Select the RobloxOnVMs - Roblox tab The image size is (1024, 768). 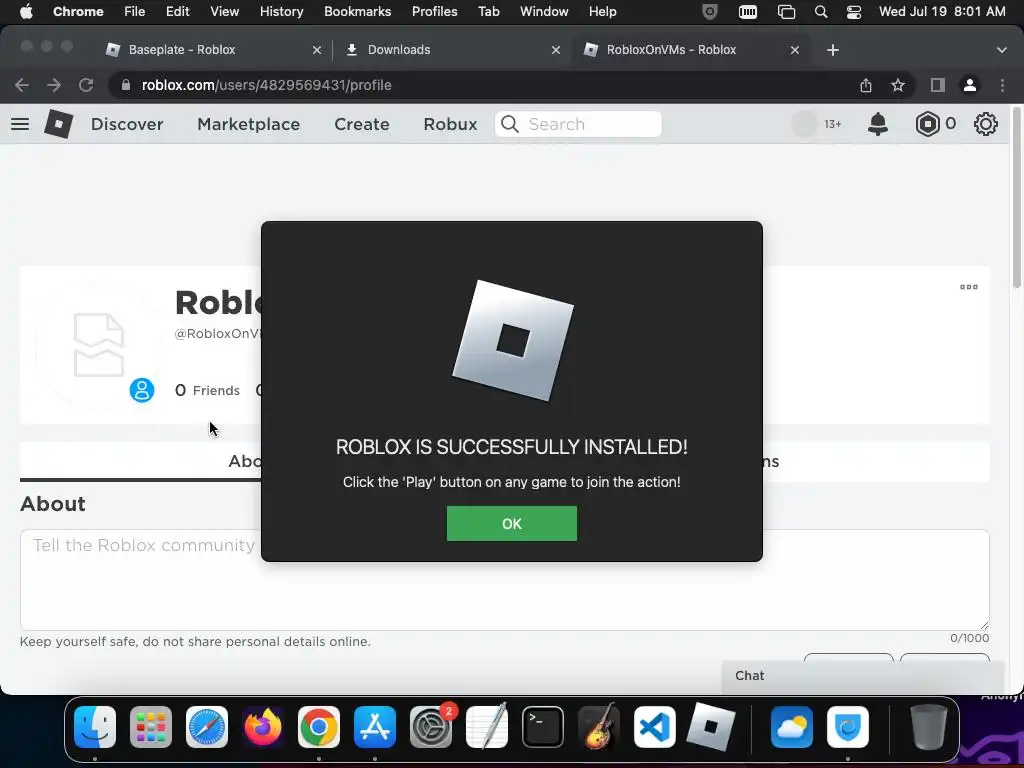[x=671, y=50]
